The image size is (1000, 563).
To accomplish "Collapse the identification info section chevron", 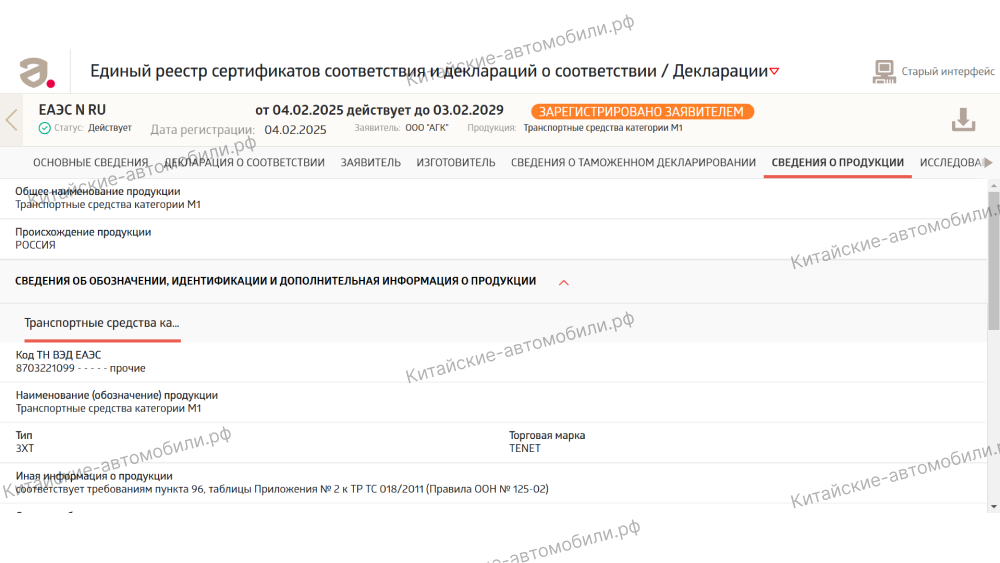I will [564, 282].
